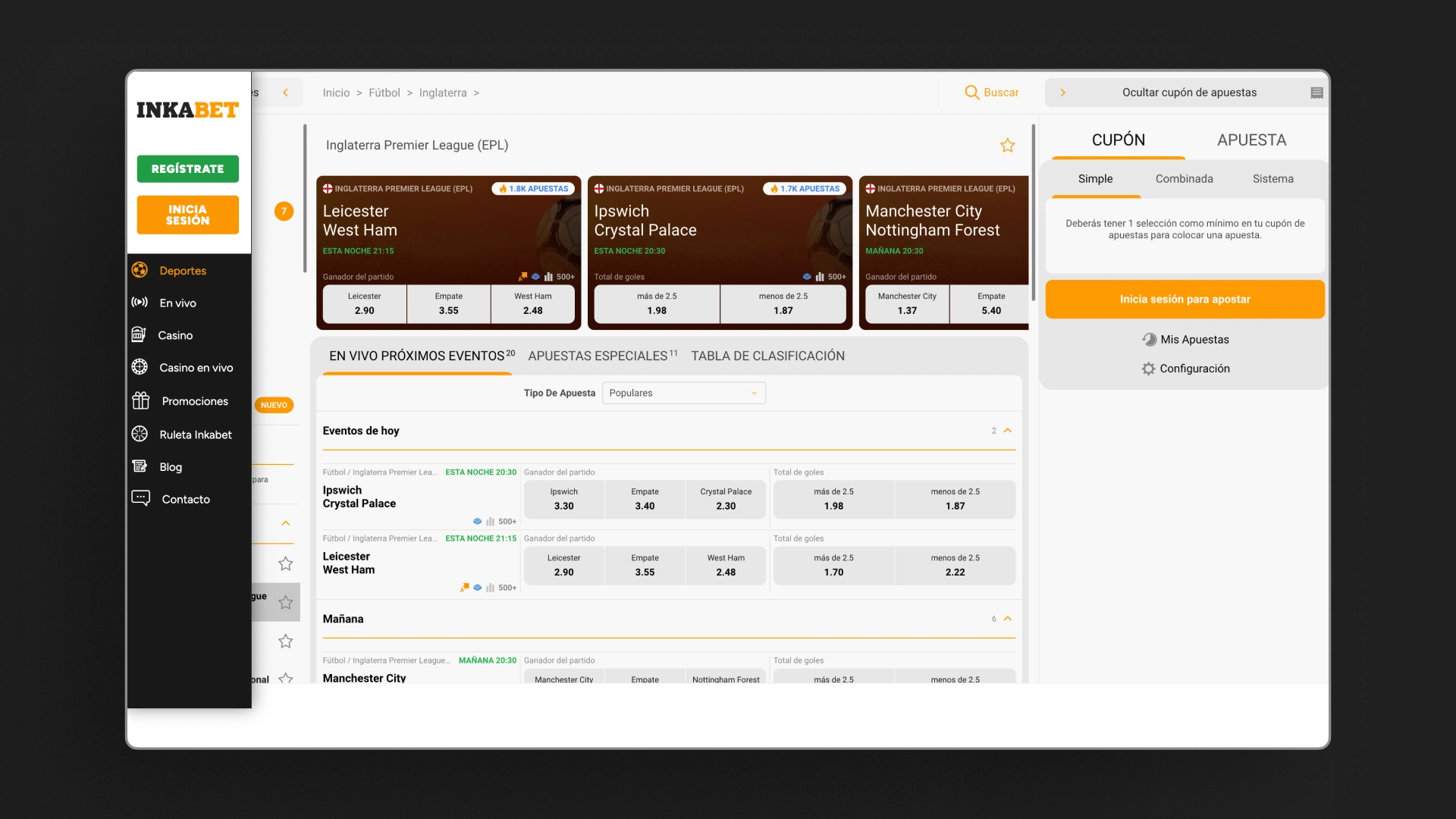Click the REGÍSTRATE button
1456x819 pixels.
click(x=187, y=169)
